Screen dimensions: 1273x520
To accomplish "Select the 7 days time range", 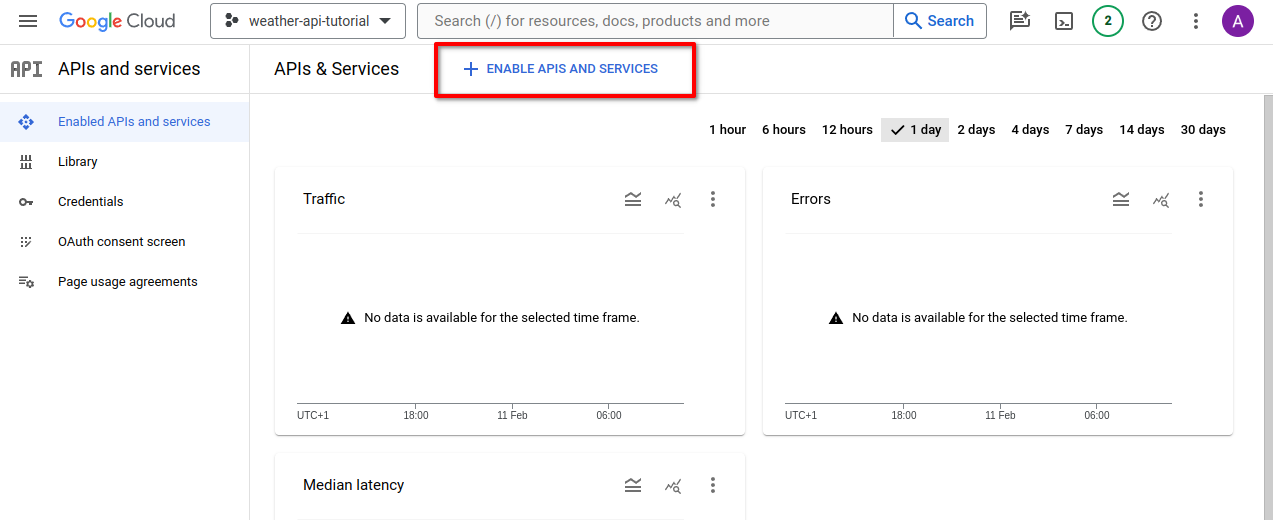I will [1084, 130].
